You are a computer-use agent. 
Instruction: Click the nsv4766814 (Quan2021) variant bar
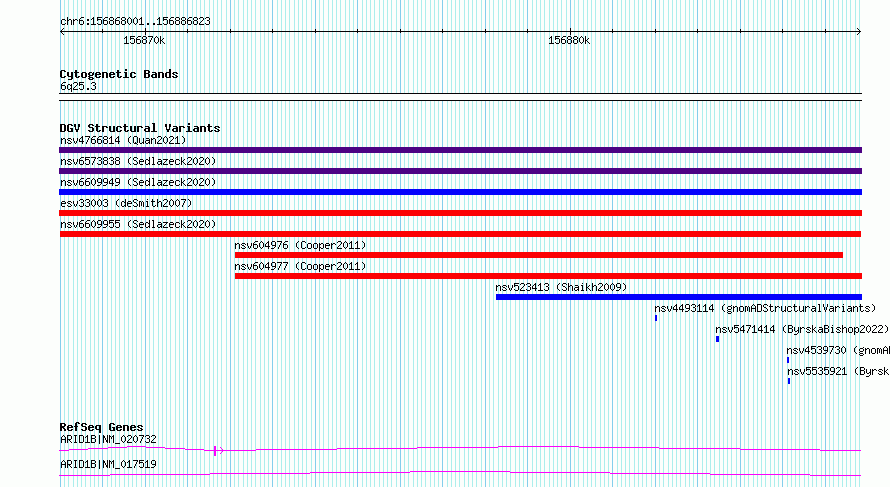pyautogui.click(x=460, y=150)
